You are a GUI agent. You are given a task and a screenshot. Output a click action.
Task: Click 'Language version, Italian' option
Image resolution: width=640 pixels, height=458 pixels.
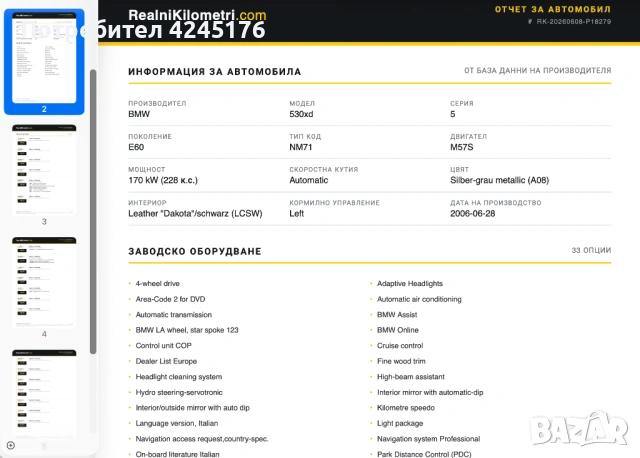click(x=177, y=423)
